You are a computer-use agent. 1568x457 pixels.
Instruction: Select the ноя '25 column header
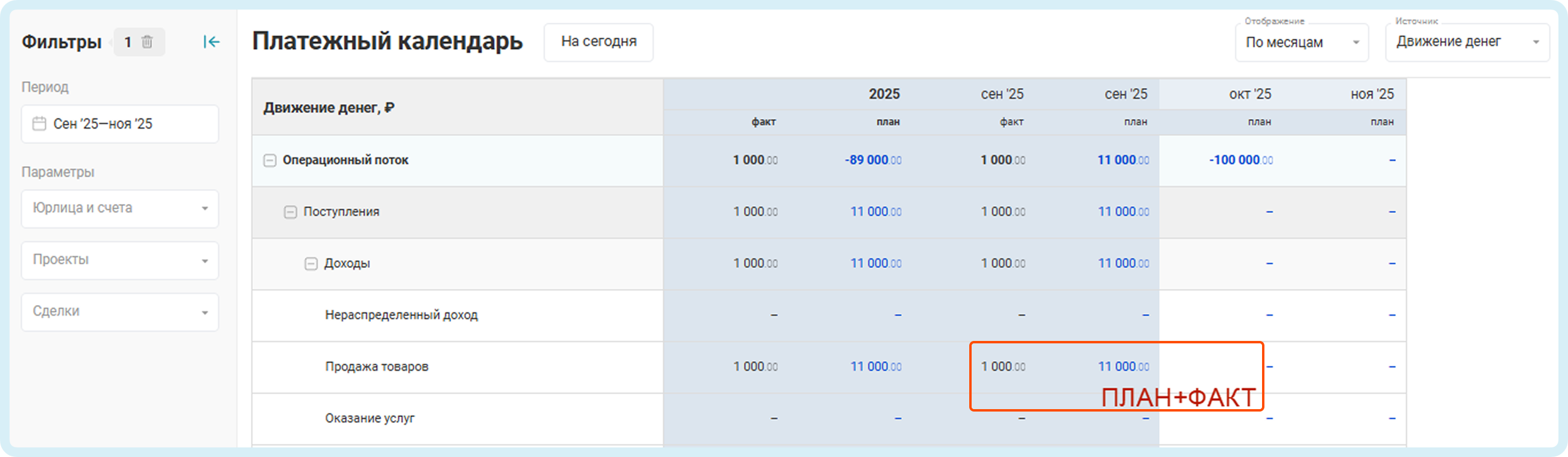[1372, 95]
